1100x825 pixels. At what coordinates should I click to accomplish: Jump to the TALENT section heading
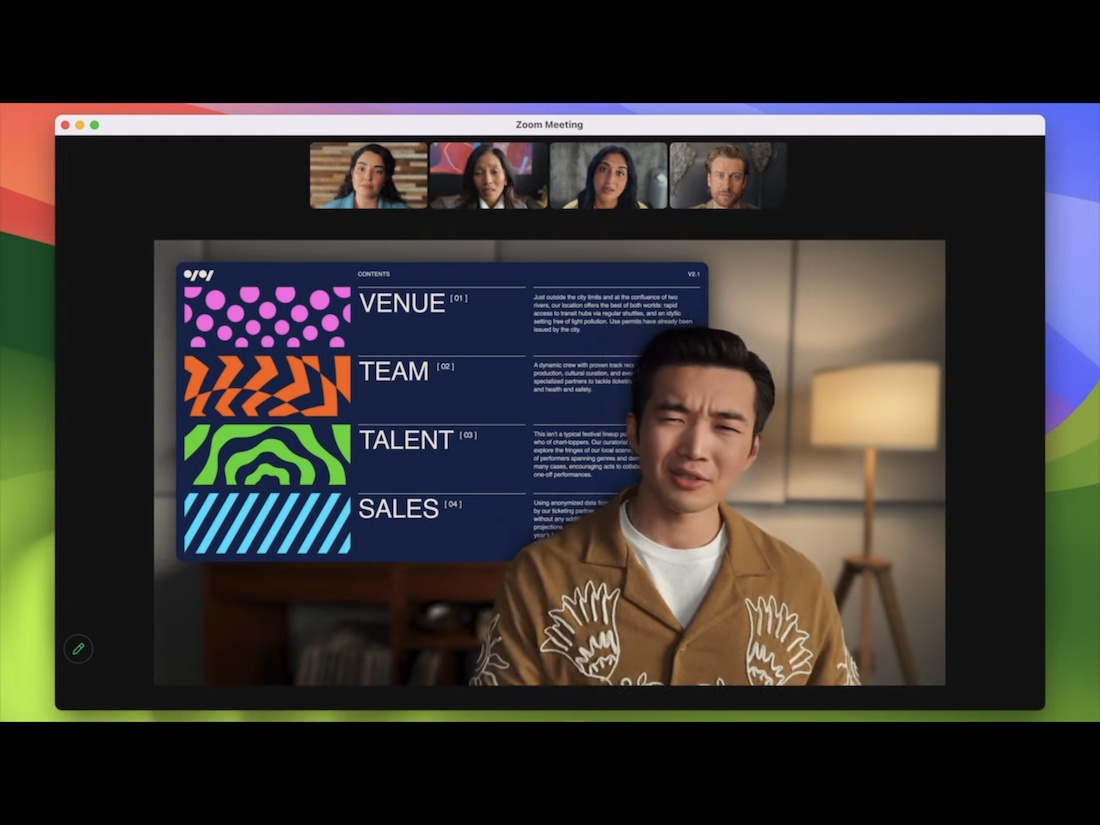pyautogui.click(x=406, y=440)
